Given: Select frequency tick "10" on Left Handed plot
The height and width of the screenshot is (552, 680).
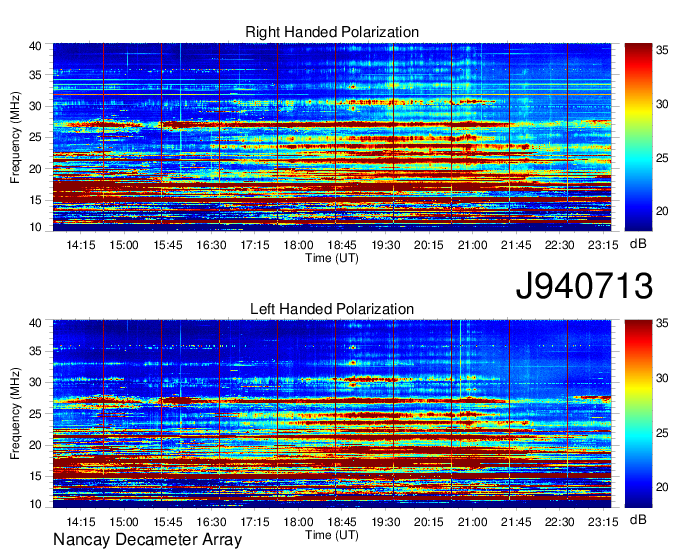Looking at the screenshot, I should click(x=35, y=504).
